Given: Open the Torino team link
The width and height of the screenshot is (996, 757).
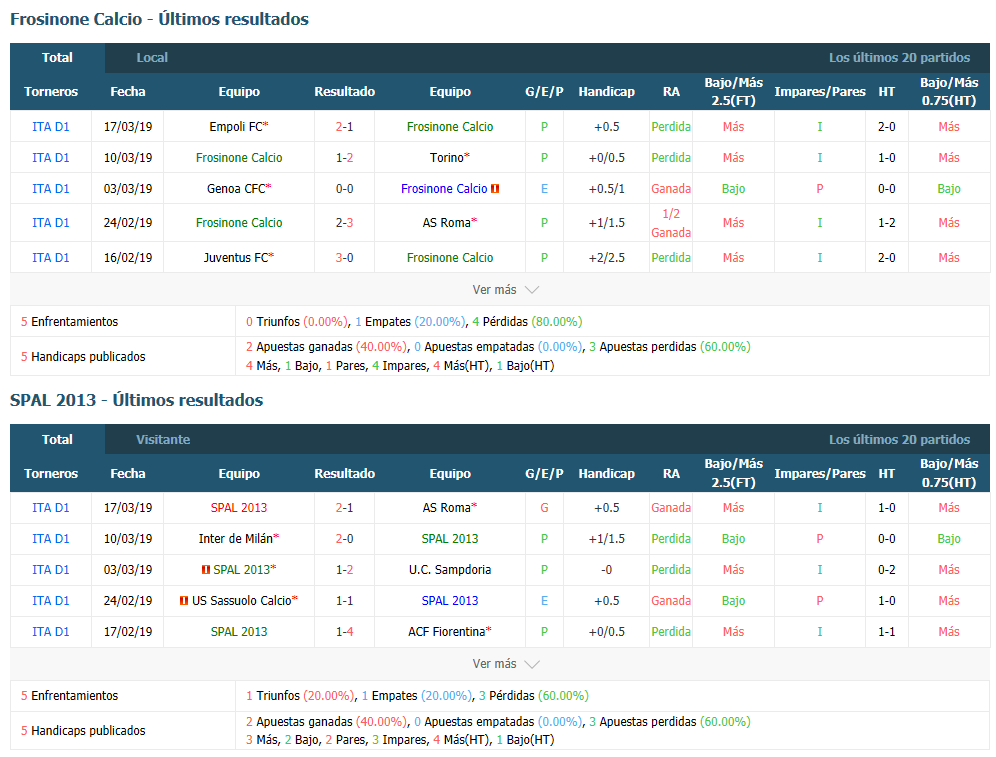Looking at the screenshot, I should (447, 157).
